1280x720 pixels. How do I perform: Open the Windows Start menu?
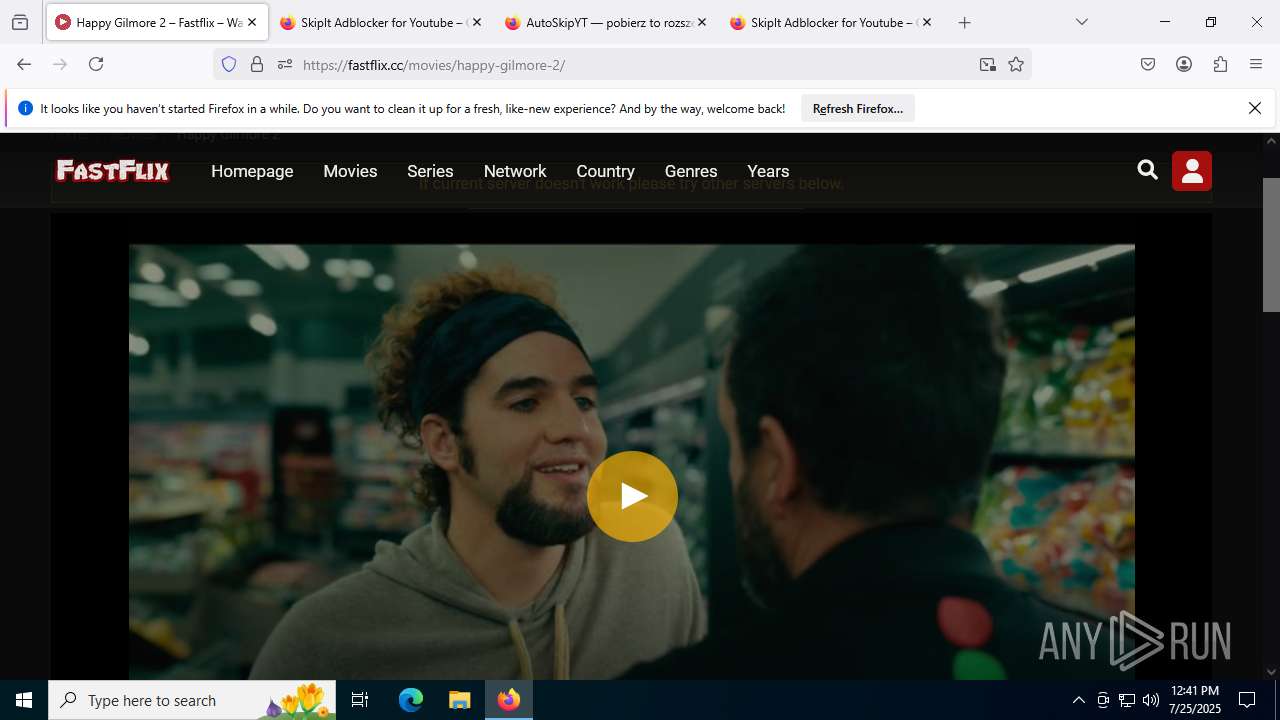(x=24, y=700)
